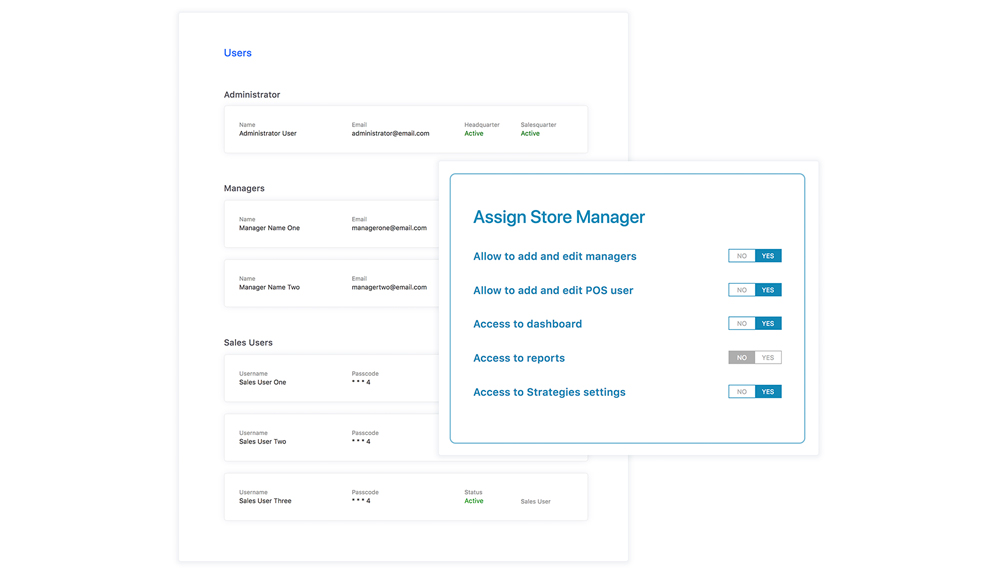The height and width of the screenshot is (573, 1000).
Task: Click YES on Access to dashboard
Action: 768,324
